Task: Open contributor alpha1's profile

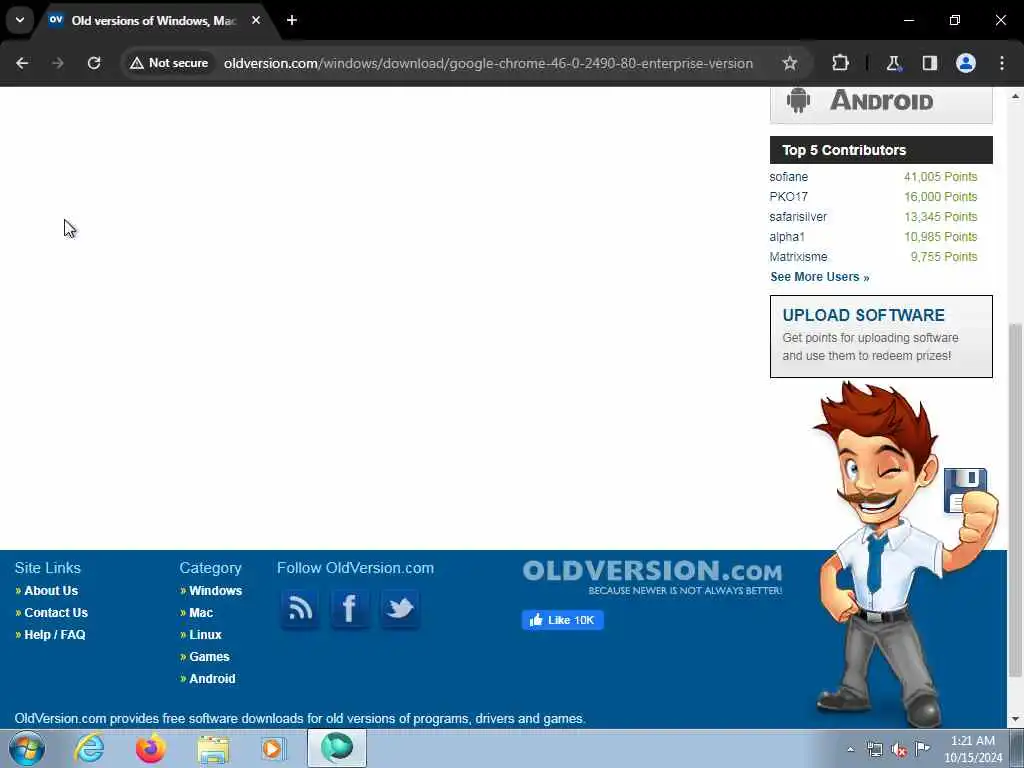Action: tap(787, 236)
